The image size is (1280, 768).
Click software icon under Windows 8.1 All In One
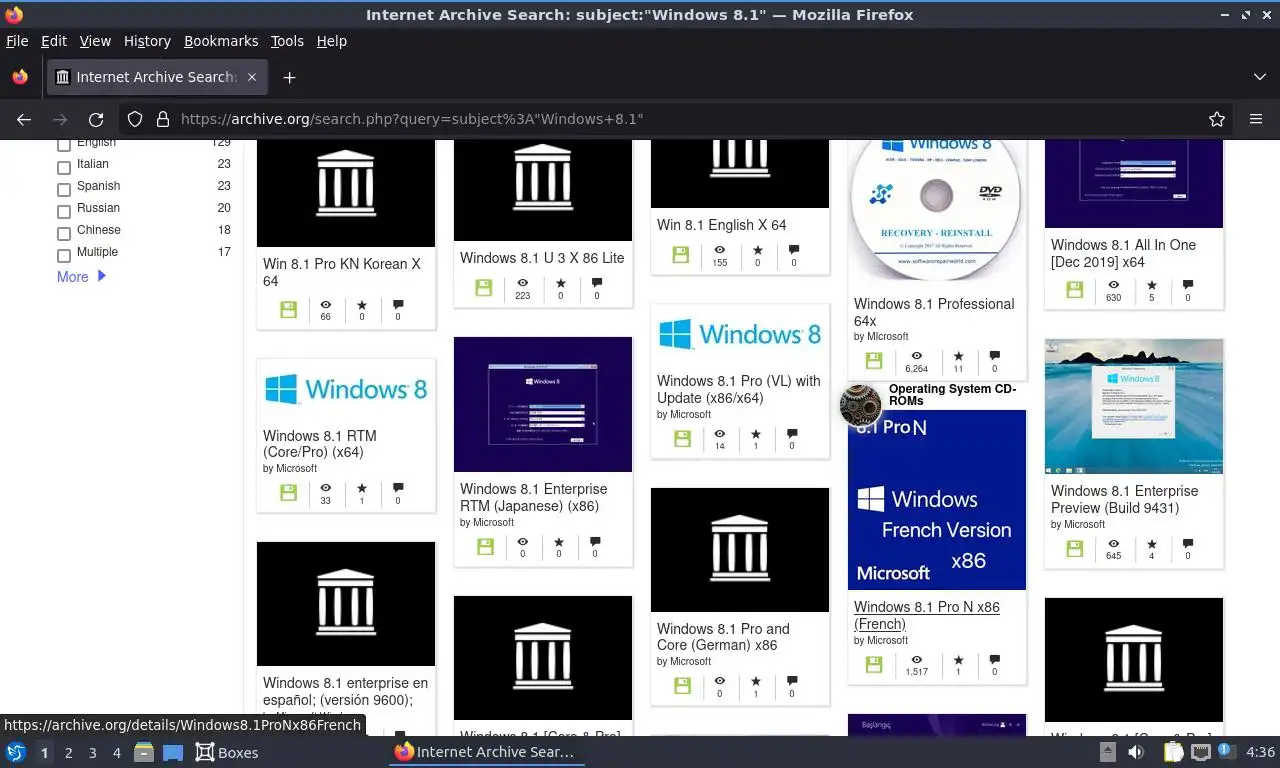(x=1075, y=290)
